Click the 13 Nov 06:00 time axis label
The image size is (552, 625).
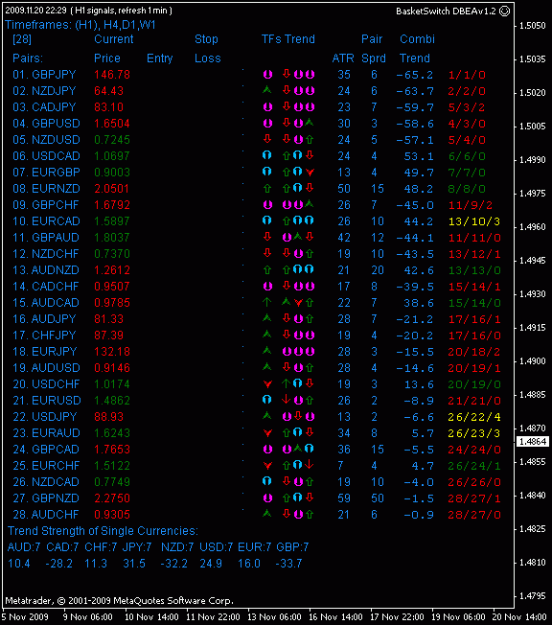click(274, 617)
